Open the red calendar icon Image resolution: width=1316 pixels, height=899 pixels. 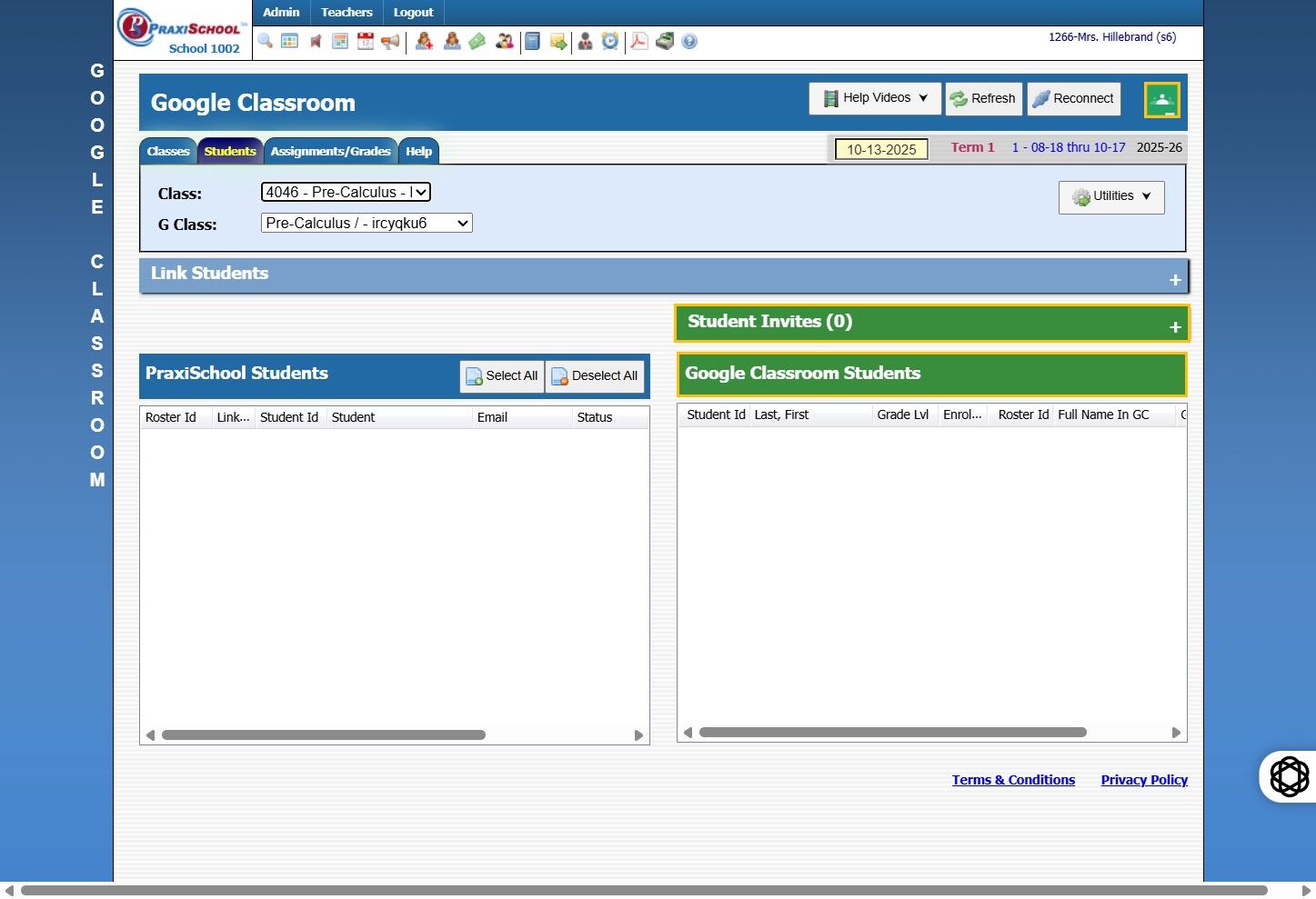pyautogui.click(x=366, y=41)
